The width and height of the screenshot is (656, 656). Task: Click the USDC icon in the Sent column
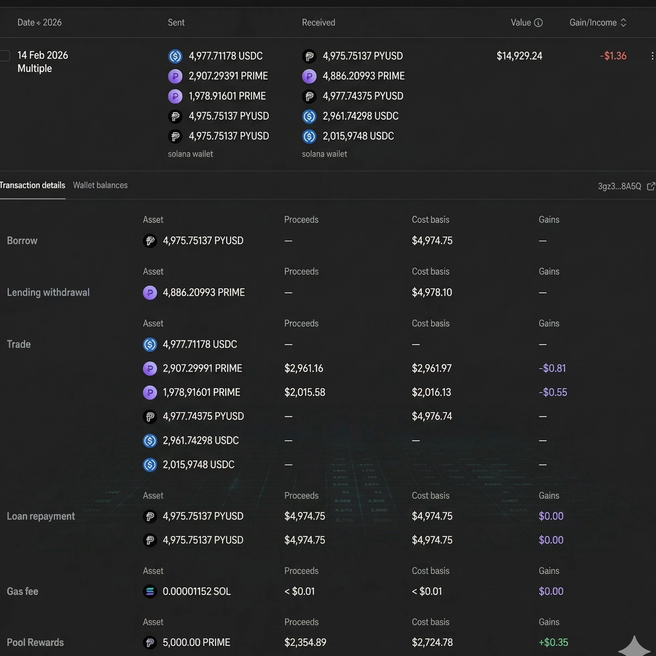pyautogui.click(x=175, y=56)
